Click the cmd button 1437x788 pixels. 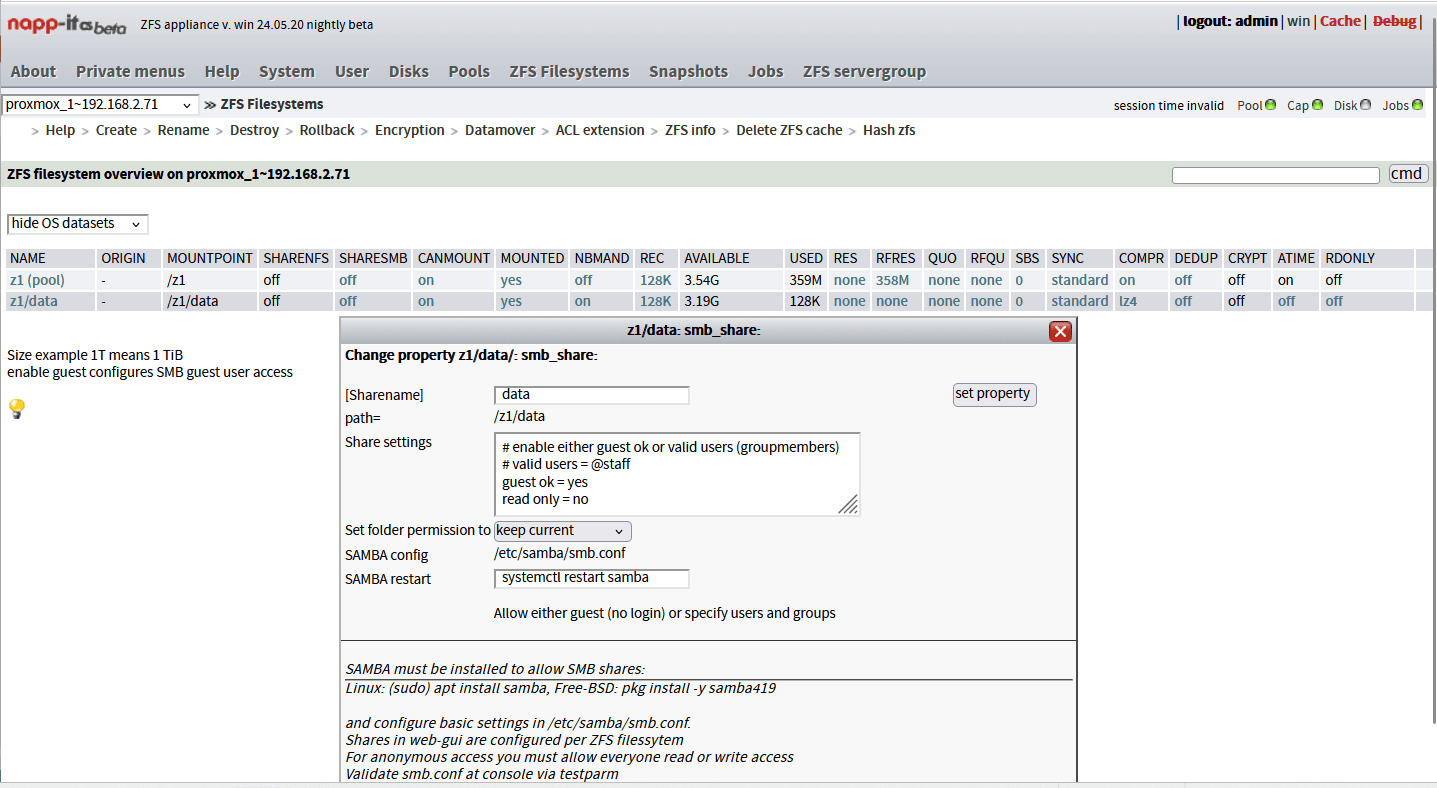coord(1408,174)
